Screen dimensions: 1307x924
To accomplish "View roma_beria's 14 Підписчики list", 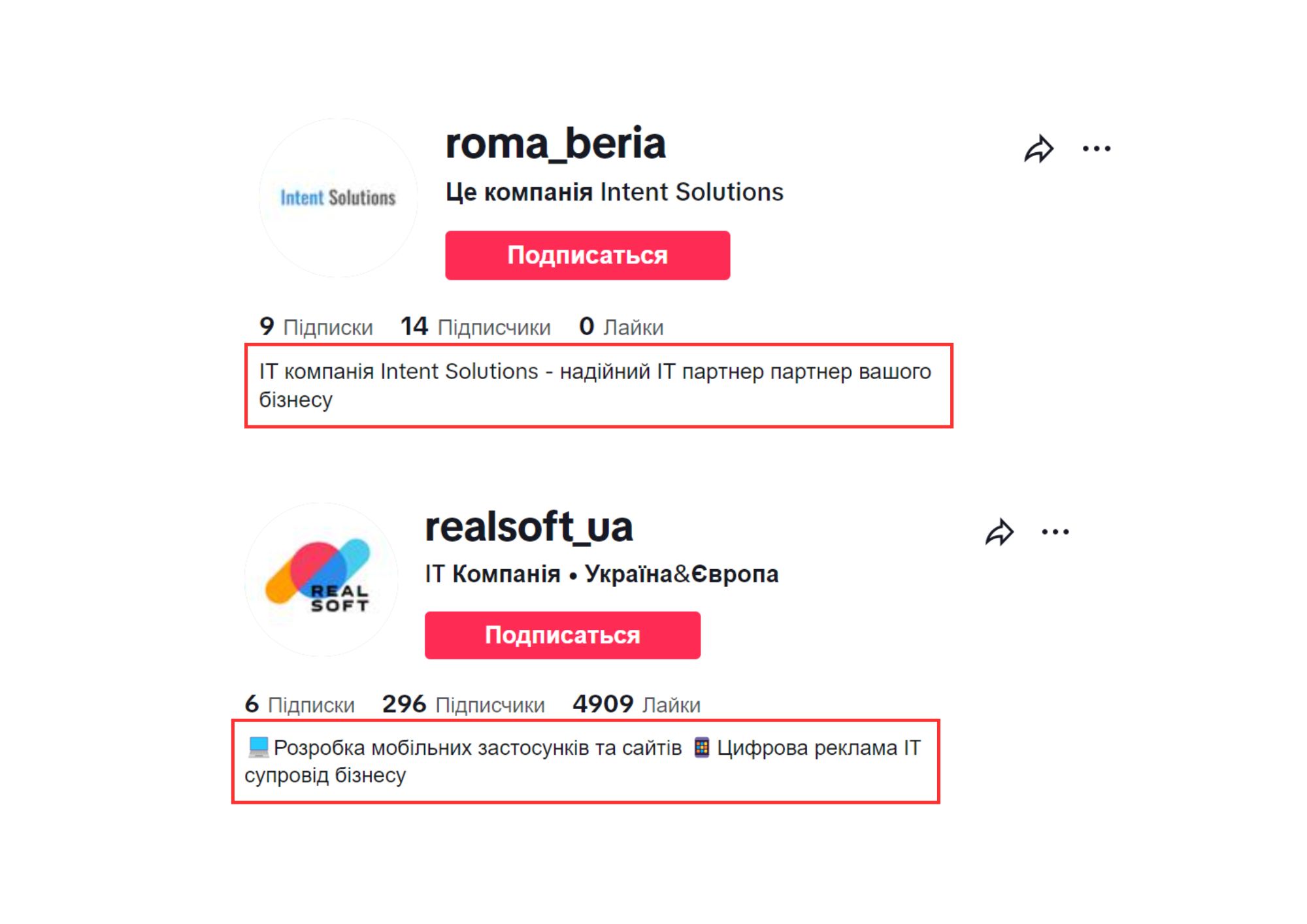I will pos(476,327).
